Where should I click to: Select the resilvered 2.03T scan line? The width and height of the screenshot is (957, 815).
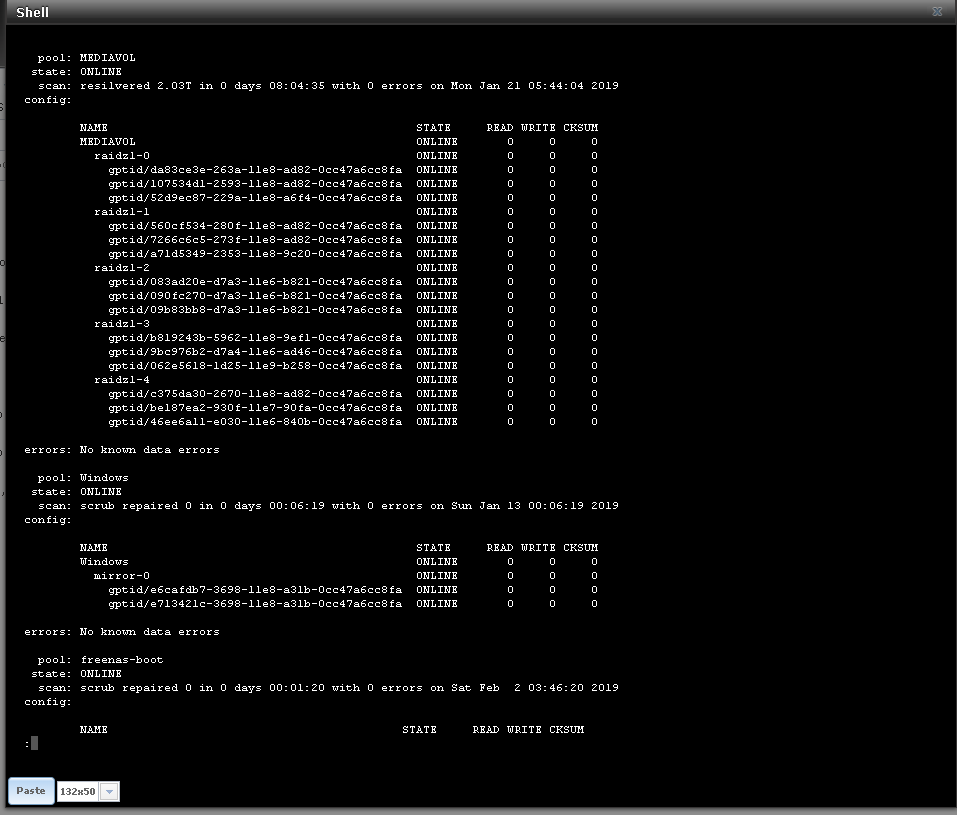coord(328,85)
